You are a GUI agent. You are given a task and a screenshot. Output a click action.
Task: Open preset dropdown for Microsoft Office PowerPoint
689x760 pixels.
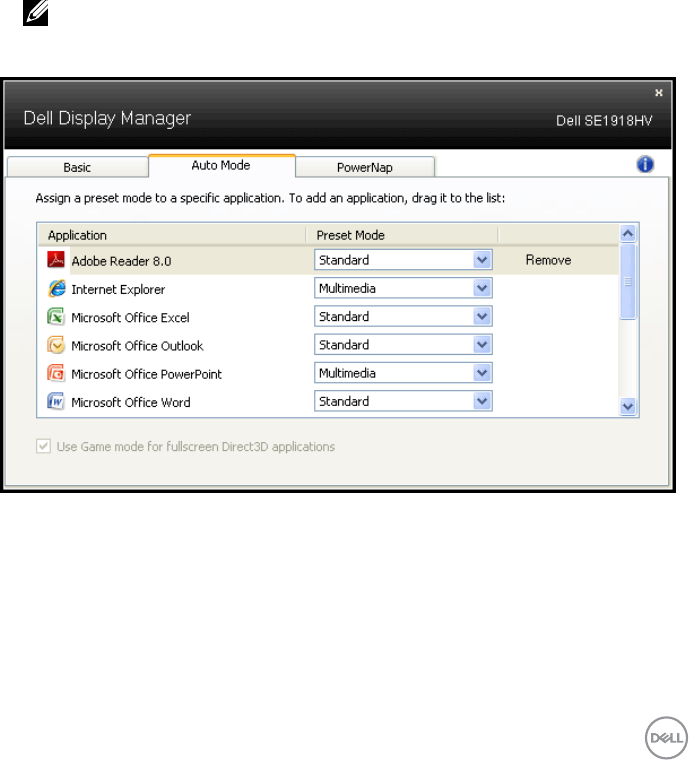[x=403, y=373]
